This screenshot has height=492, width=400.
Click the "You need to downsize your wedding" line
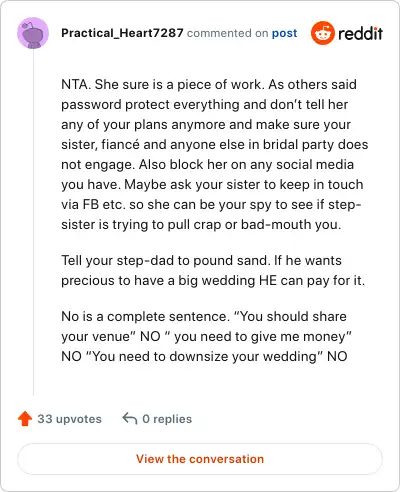[x=204, y=356]
